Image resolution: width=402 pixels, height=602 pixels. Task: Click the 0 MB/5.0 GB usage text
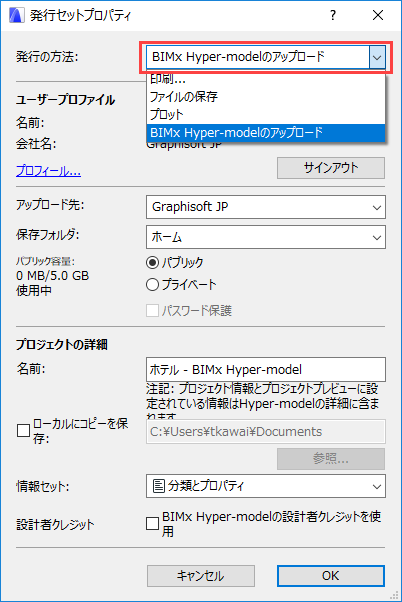(x=53, y=276)
